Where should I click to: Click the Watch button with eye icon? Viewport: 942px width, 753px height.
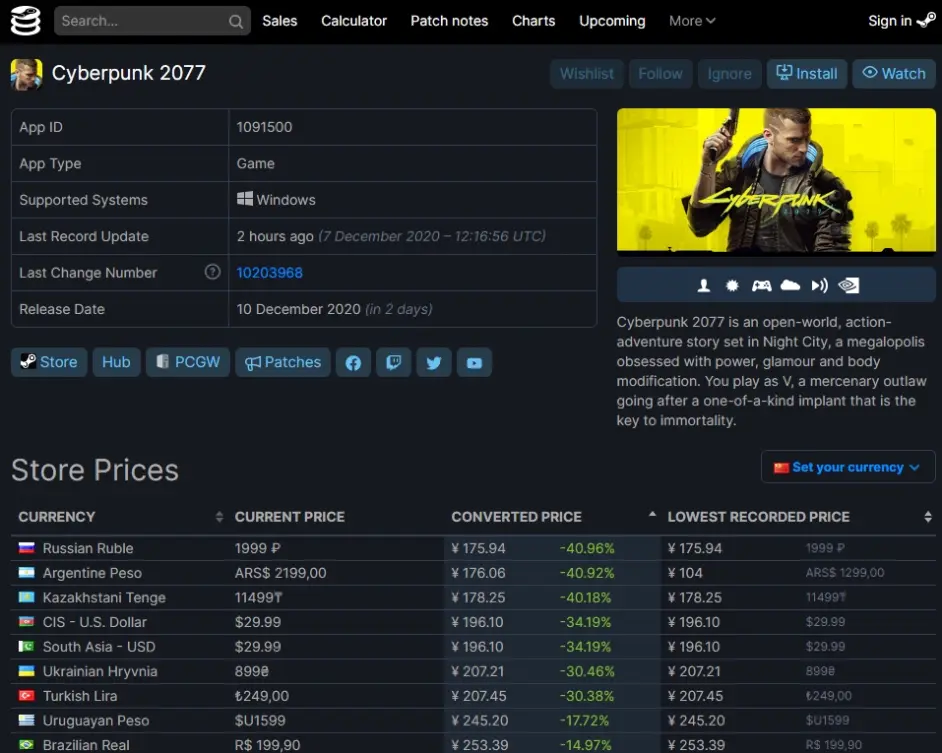894,74
